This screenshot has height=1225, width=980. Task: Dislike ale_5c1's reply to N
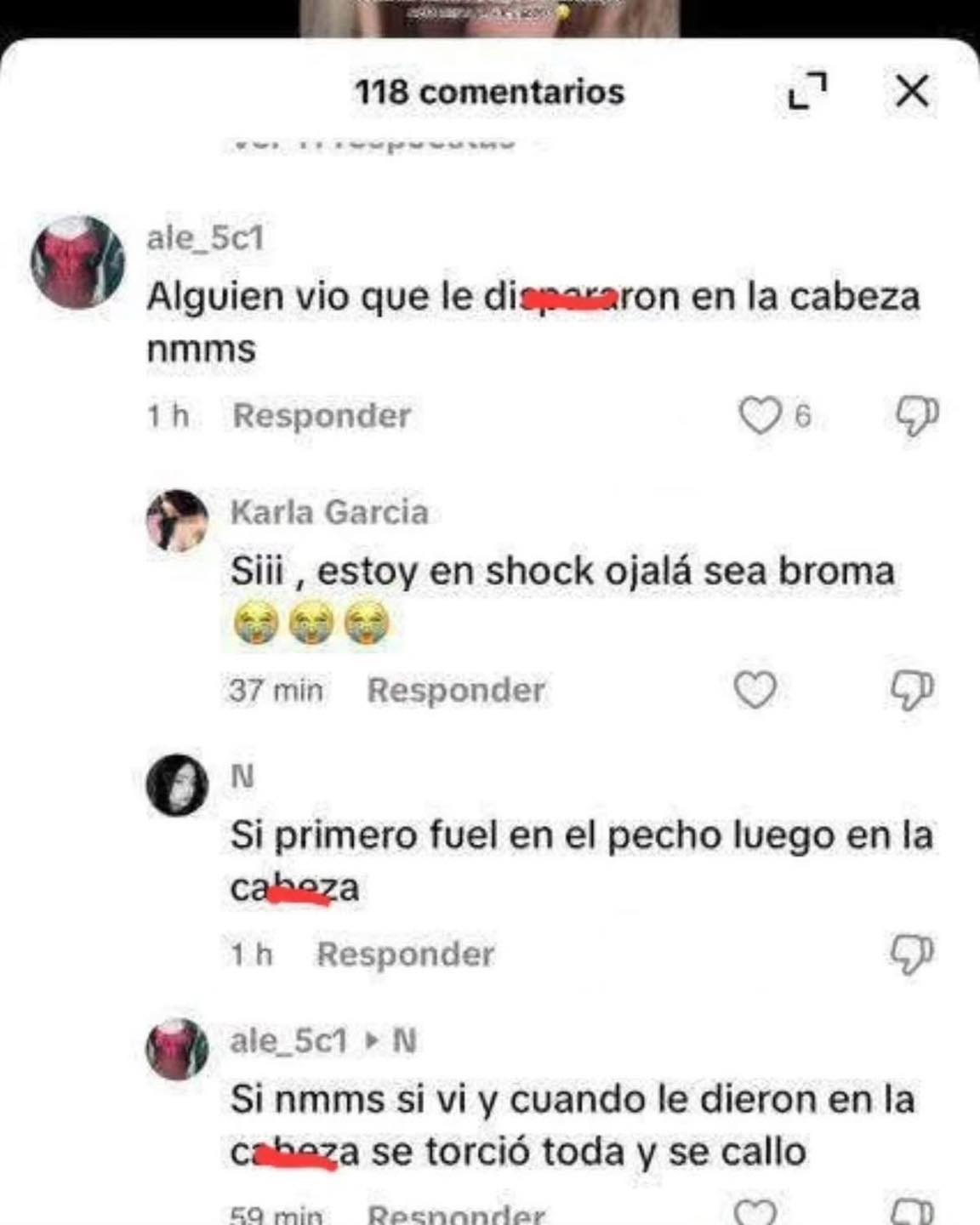tap(912, 1211)
